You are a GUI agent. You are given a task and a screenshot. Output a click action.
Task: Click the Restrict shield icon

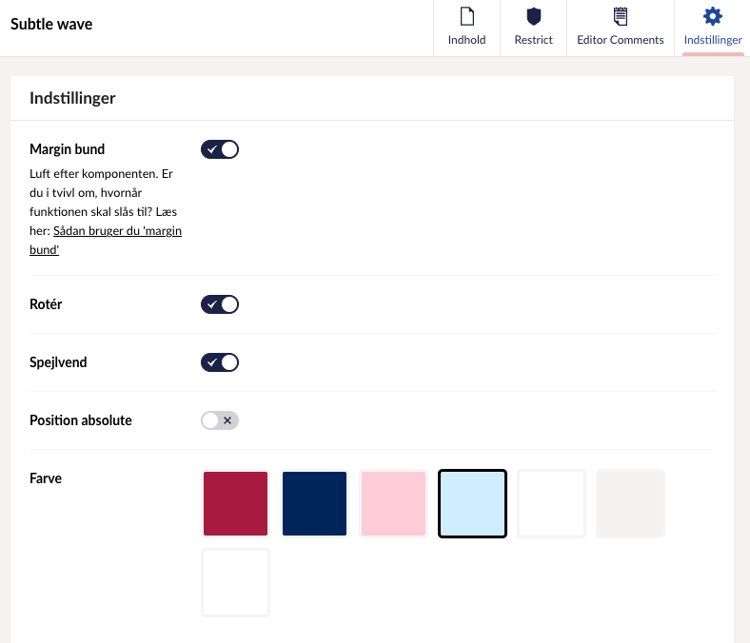[533, 16]
